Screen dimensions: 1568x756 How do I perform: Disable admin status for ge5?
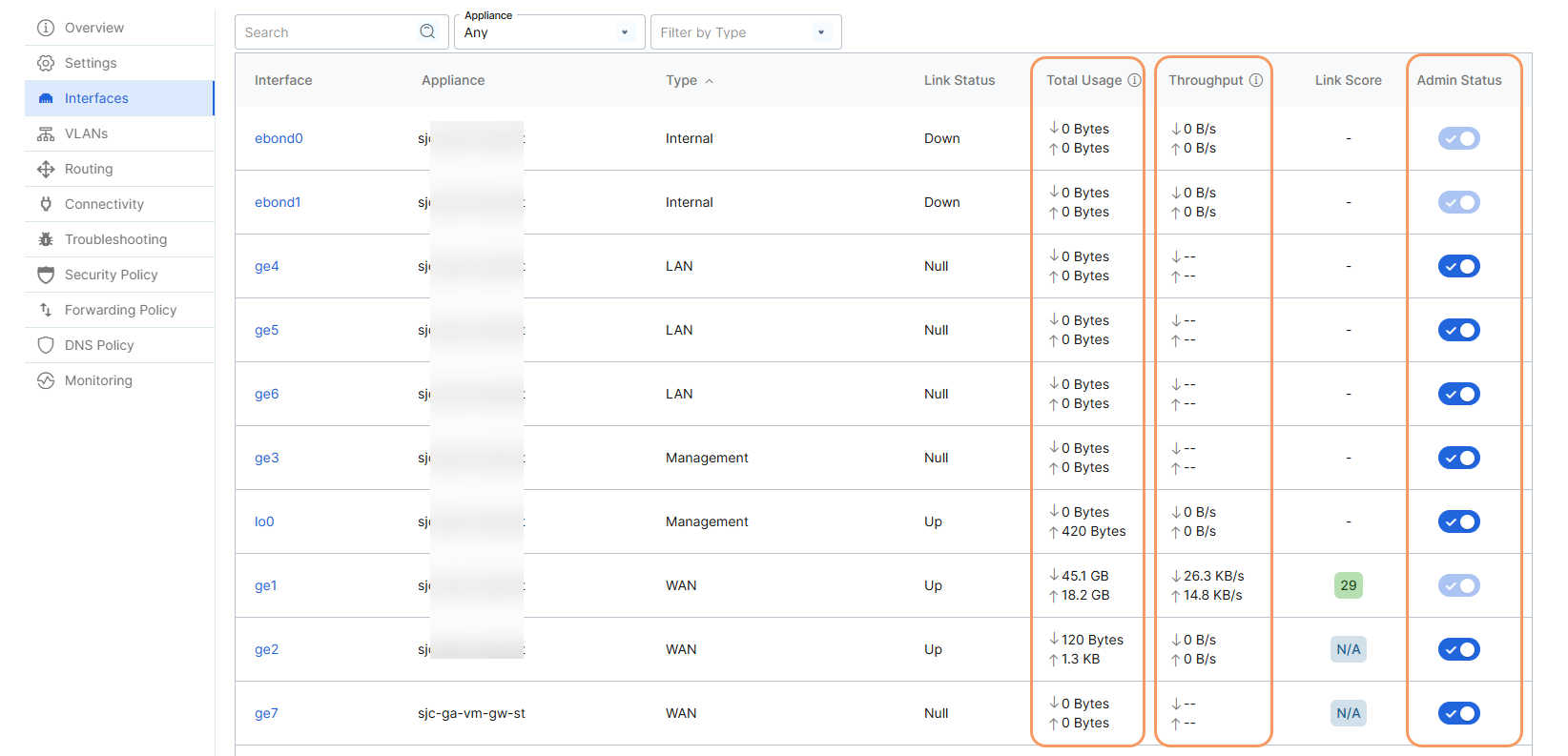point(1458,330)
